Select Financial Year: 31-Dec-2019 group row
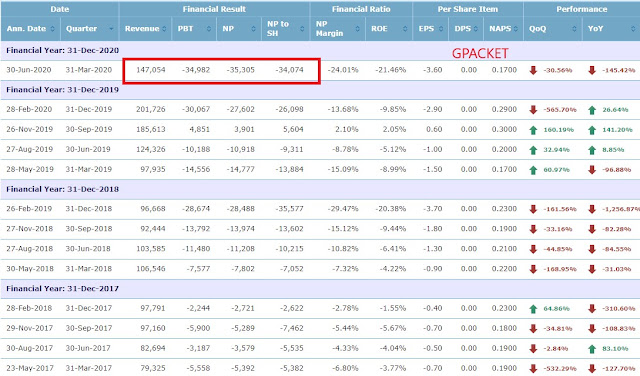The image size is (640, 376). [x=320, y=90]
